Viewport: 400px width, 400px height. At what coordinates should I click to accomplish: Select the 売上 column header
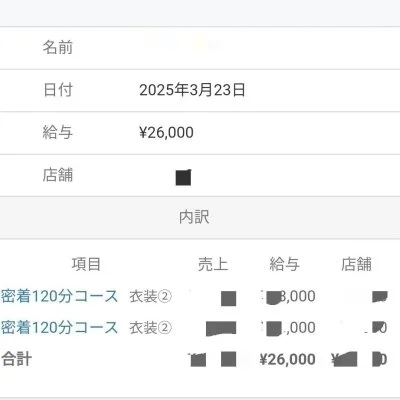point(213,264)
